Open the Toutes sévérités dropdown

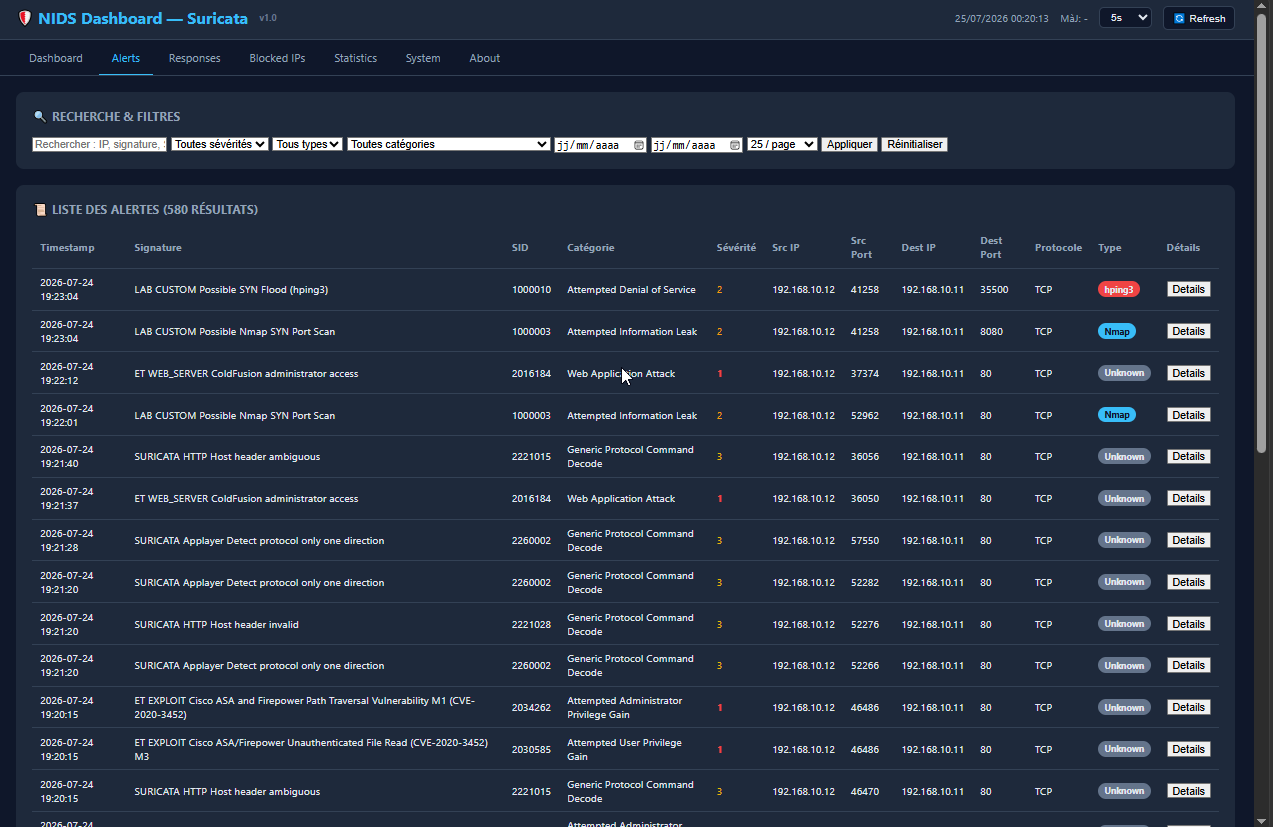[x=220, y=144]
